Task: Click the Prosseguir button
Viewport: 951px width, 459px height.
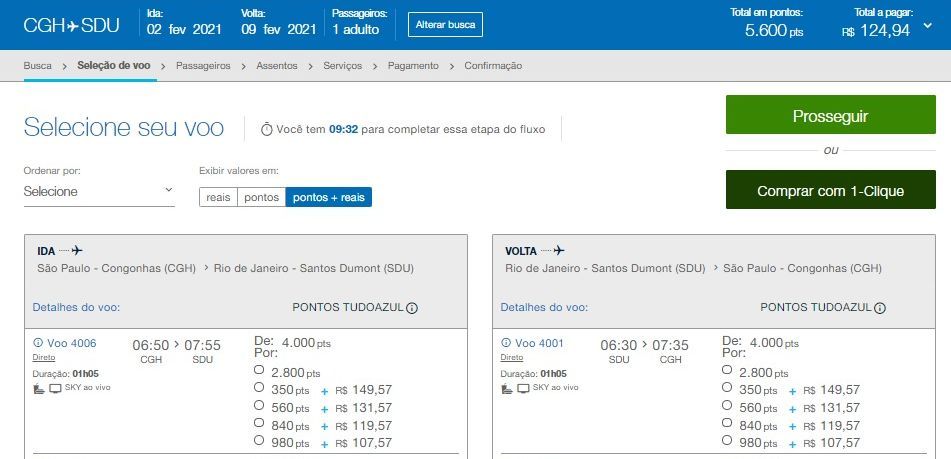Action: click(x=830, y=115)
